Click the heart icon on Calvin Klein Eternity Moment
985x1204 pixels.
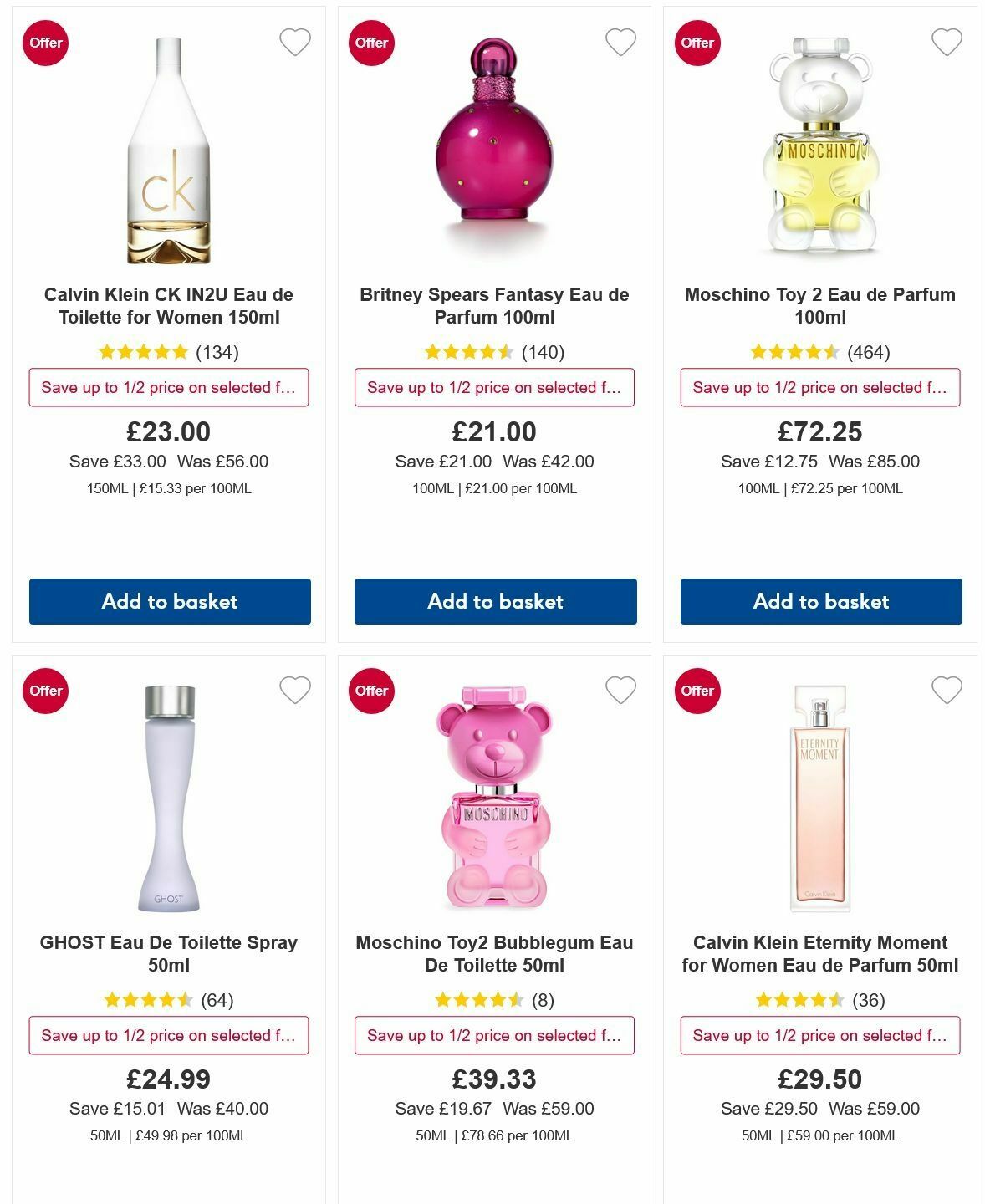pos(945,691)
